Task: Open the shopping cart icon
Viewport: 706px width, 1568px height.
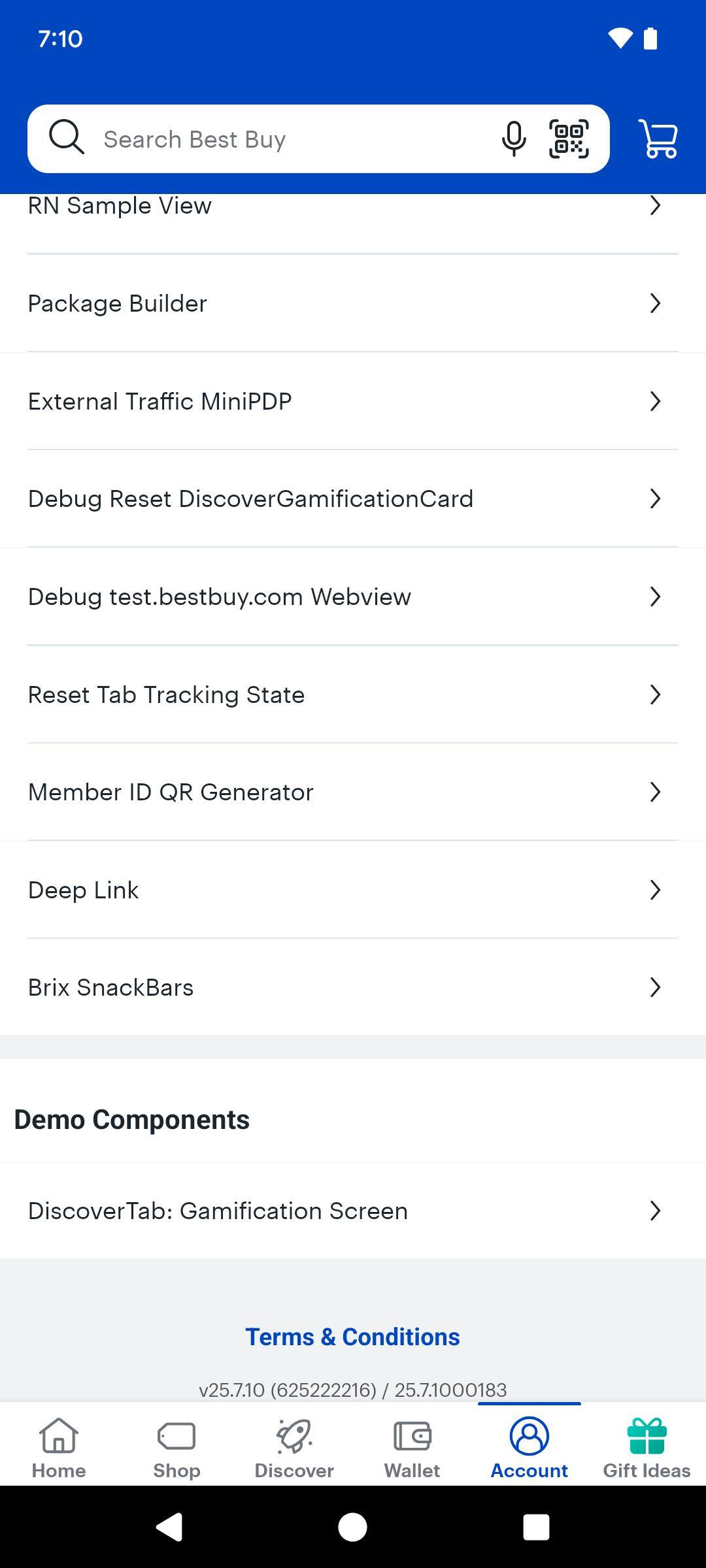Action: [x=658, y=139]
